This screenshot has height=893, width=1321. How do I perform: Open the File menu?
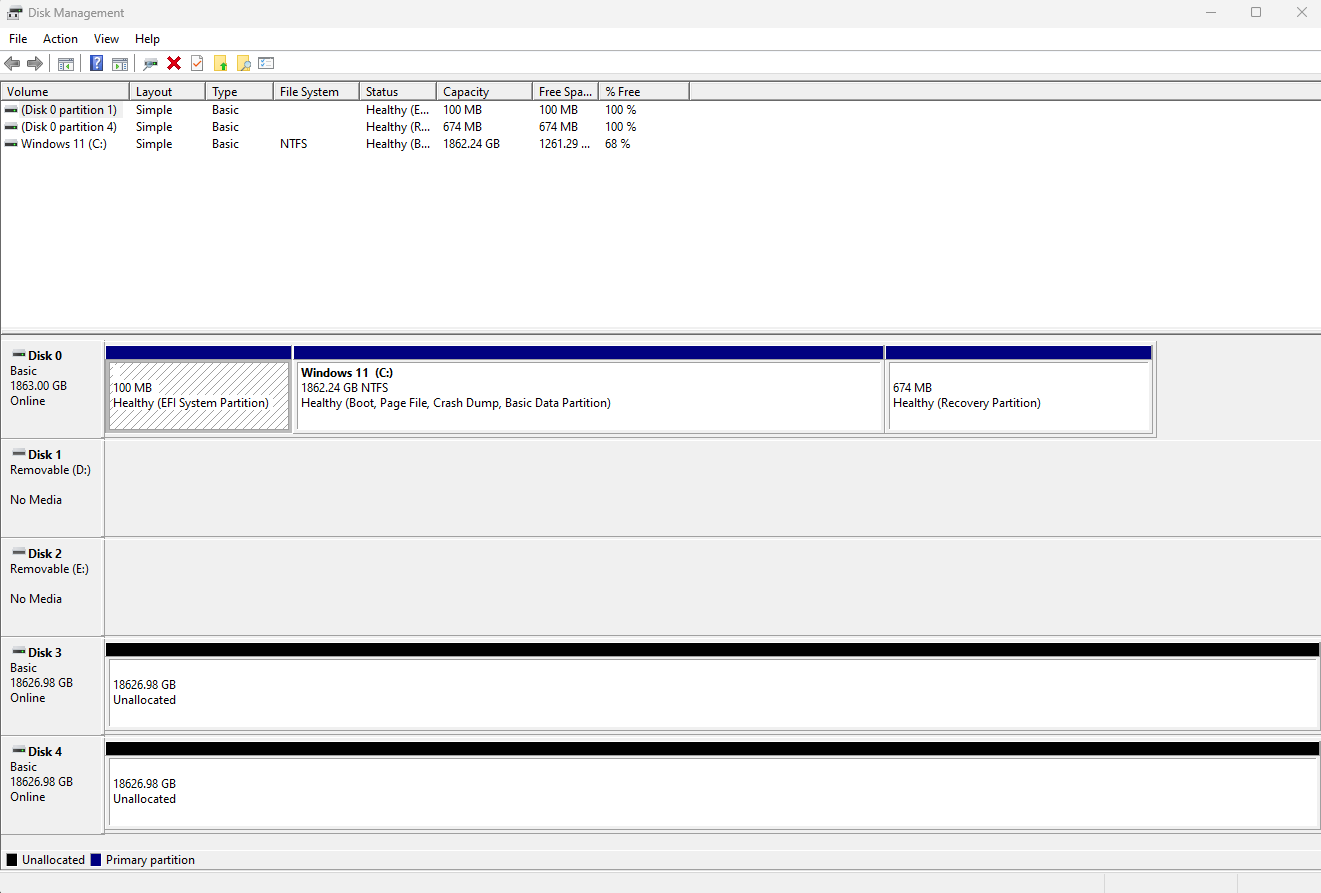pyautogui.click(x=18, y=39)
